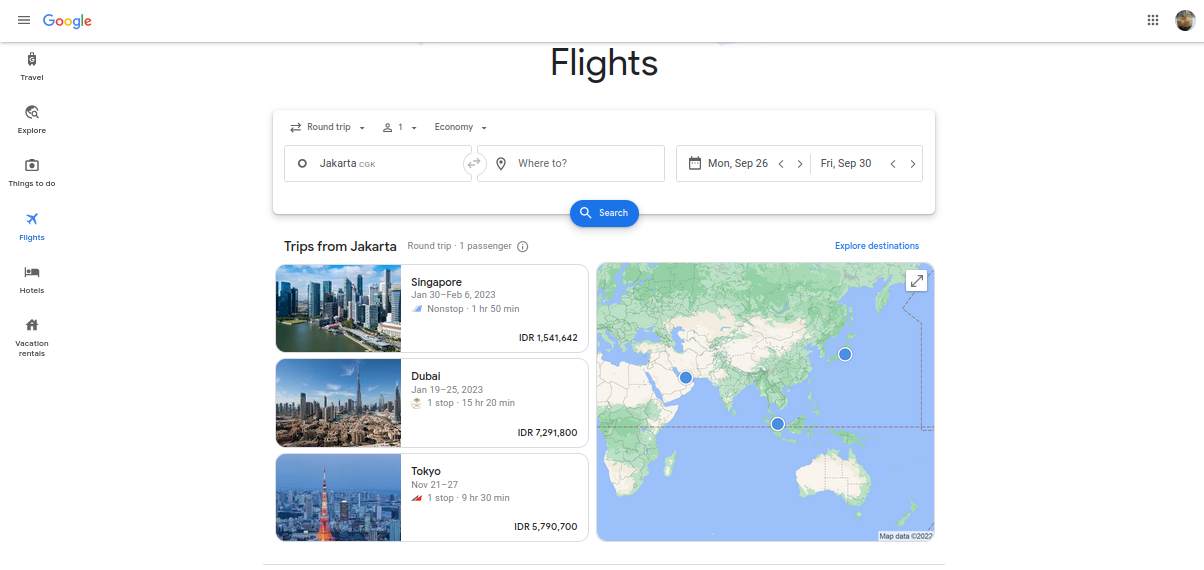Expand the map to fullscreen
Screen dimensions: 1204x570
click(917, 281)
